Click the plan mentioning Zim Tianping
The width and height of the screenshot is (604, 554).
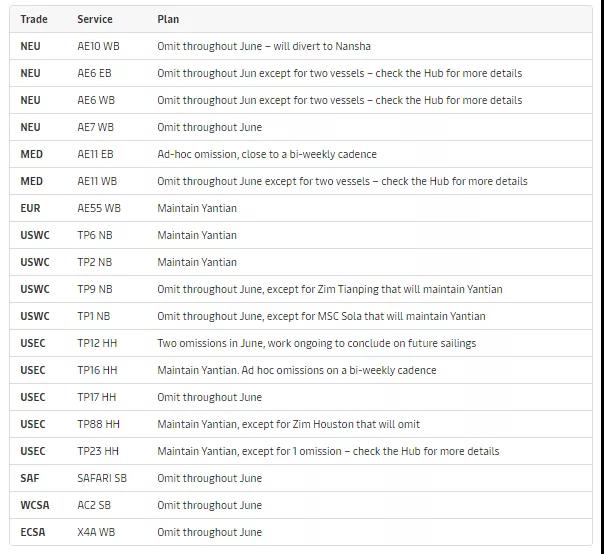[x=330, y=289]
